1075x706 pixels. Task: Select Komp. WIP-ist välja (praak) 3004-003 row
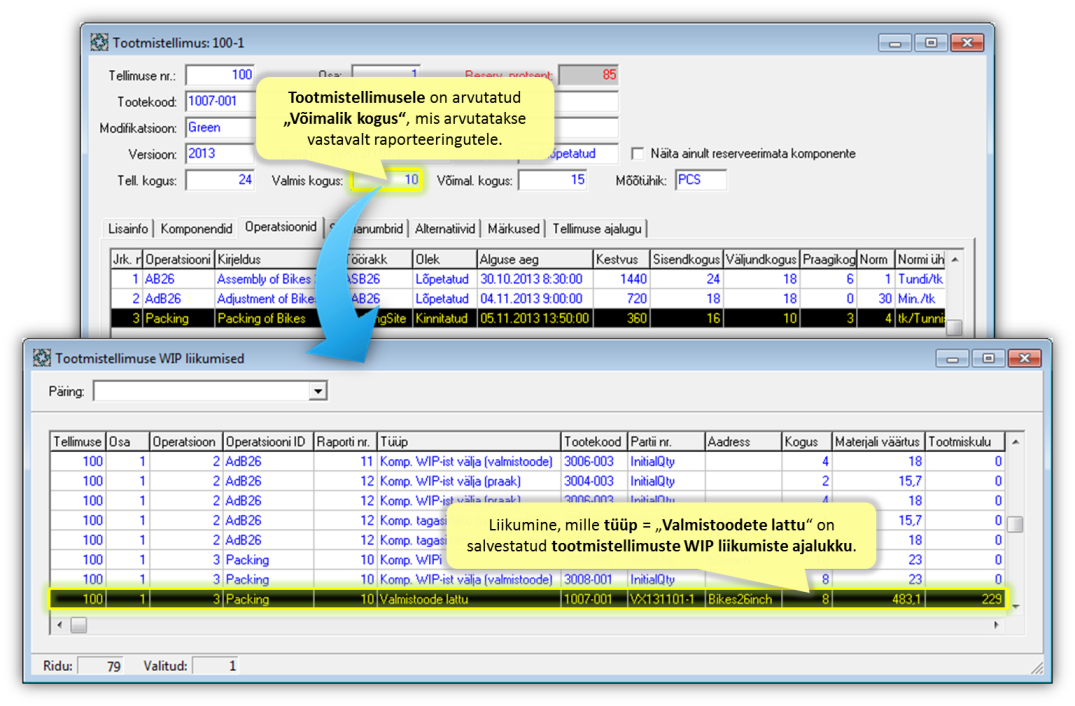coord(528,481)
